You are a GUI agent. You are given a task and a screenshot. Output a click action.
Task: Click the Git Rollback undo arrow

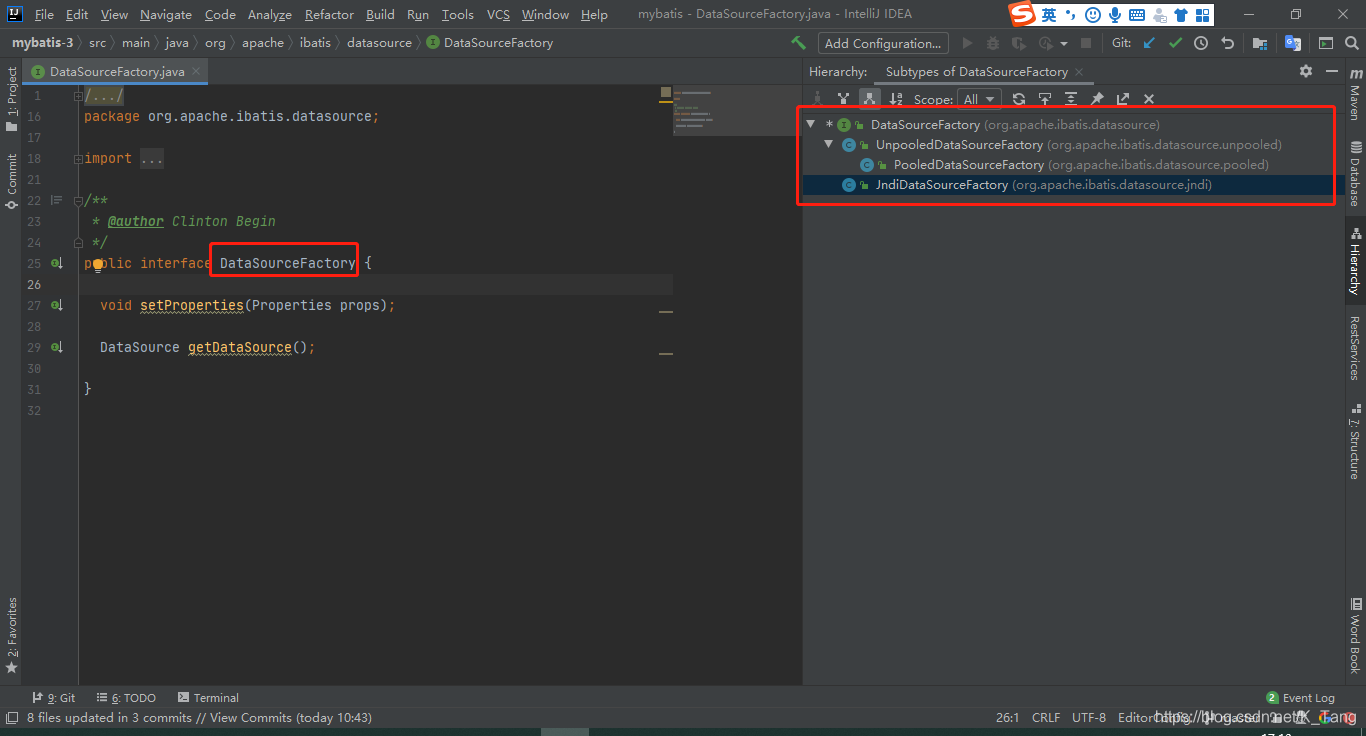click(1227, 43)
